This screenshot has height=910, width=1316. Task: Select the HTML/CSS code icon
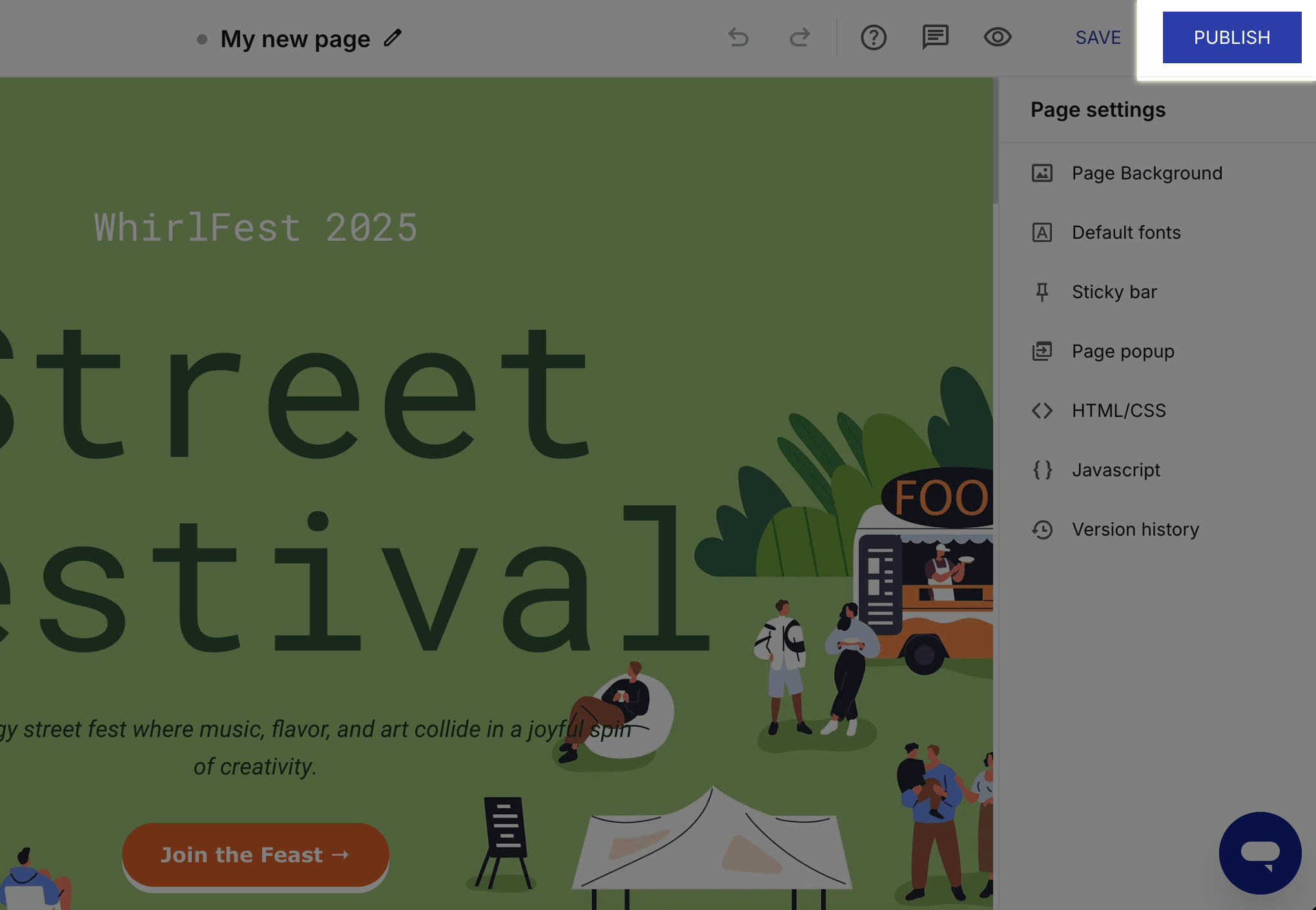(1042, 410)
